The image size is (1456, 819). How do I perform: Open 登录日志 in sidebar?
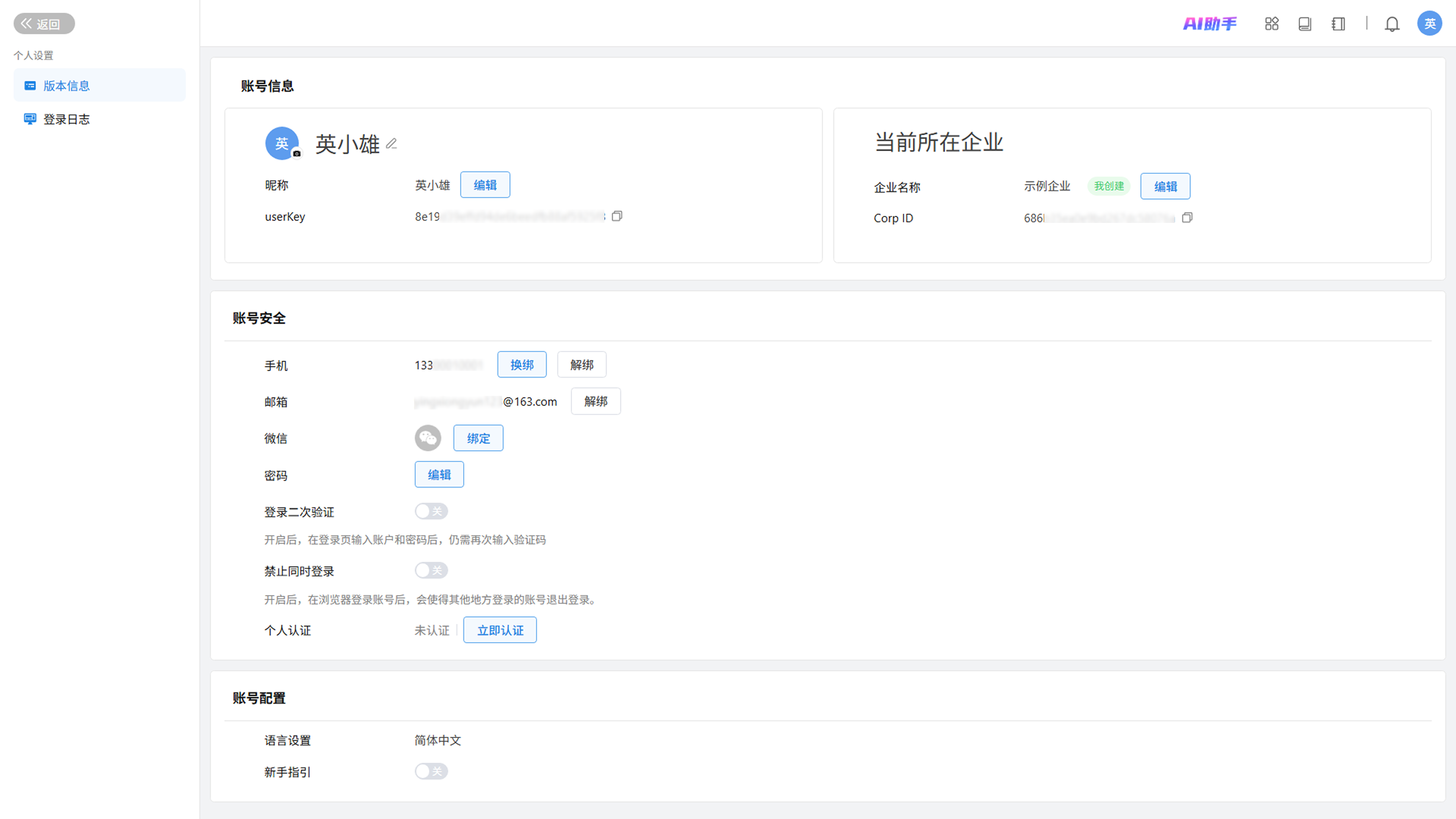[x=66, y=119]
